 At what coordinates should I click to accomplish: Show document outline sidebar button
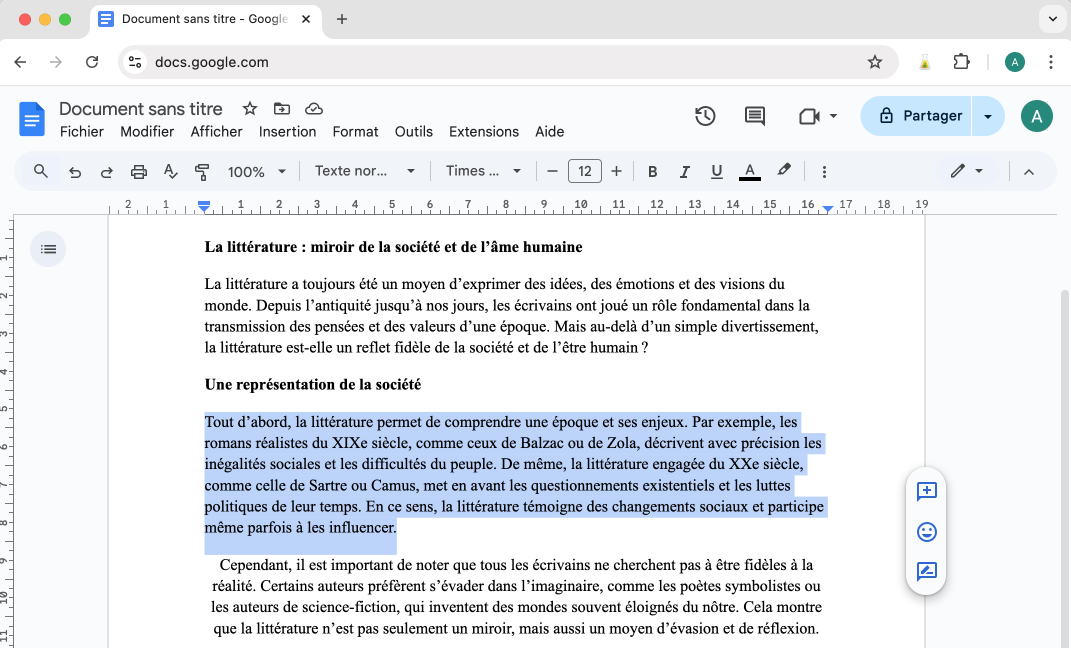(48, 249)
